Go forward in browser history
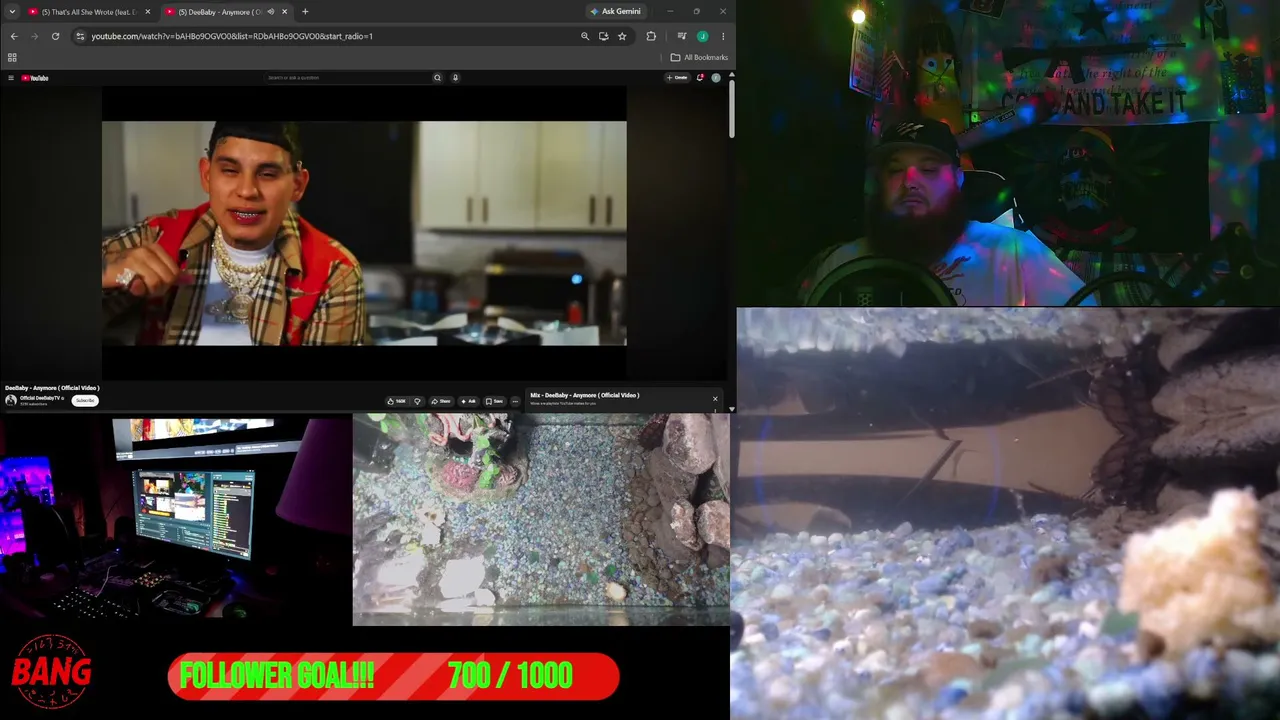The width and height of the screenshot is (1280, 720). 34,36
